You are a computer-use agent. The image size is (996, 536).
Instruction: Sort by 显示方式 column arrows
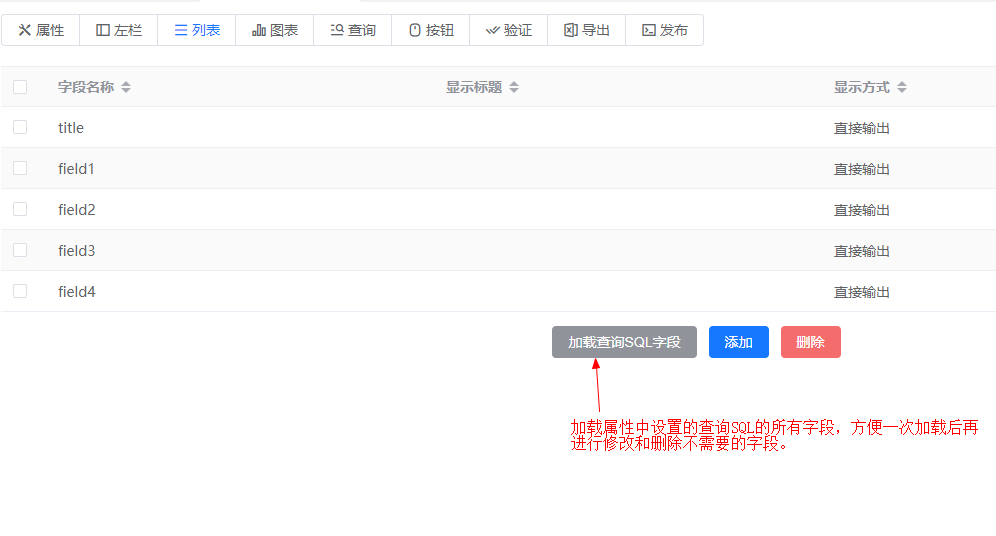(902, 87)
